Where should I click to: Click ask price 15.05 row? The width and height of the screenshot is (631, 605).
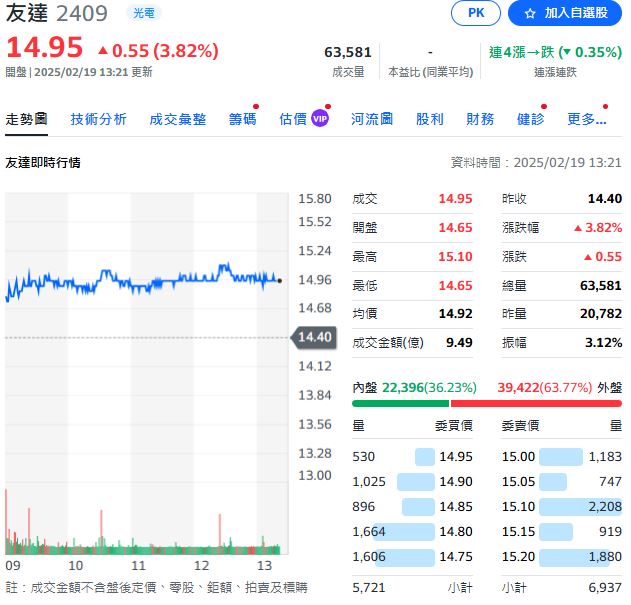tap(562, 481)
